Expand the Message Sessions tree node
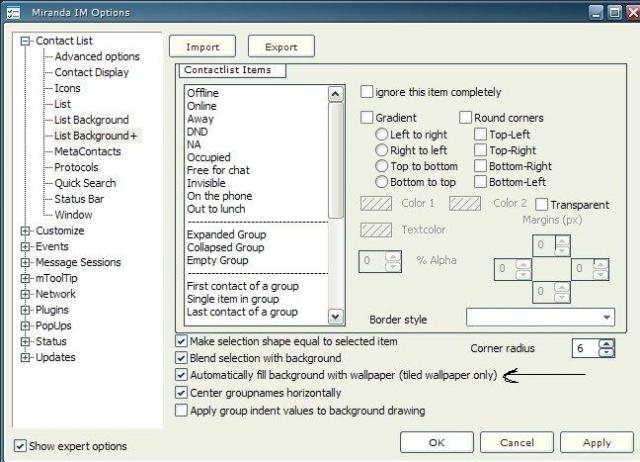 [x=25, y=262]
